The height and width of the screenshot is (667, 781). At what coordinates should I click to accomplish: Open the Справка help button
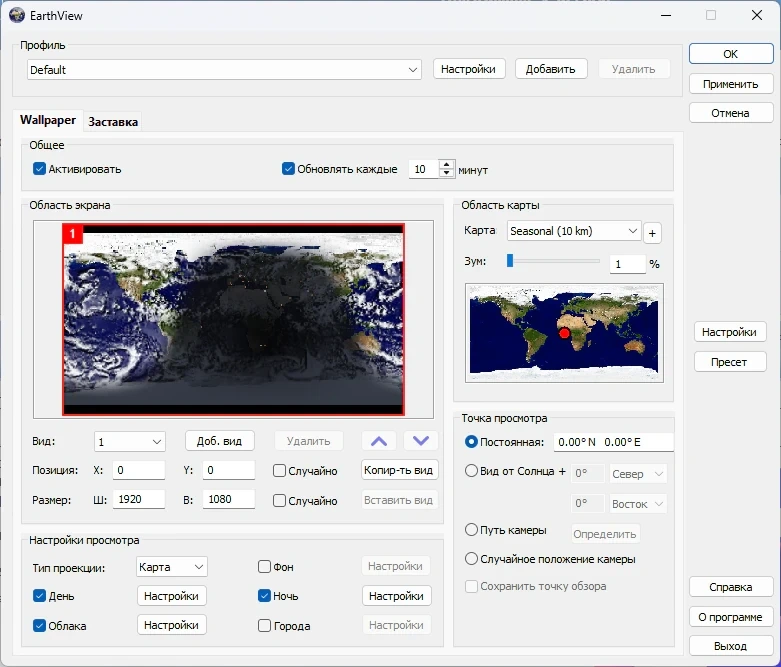(731, 587)
